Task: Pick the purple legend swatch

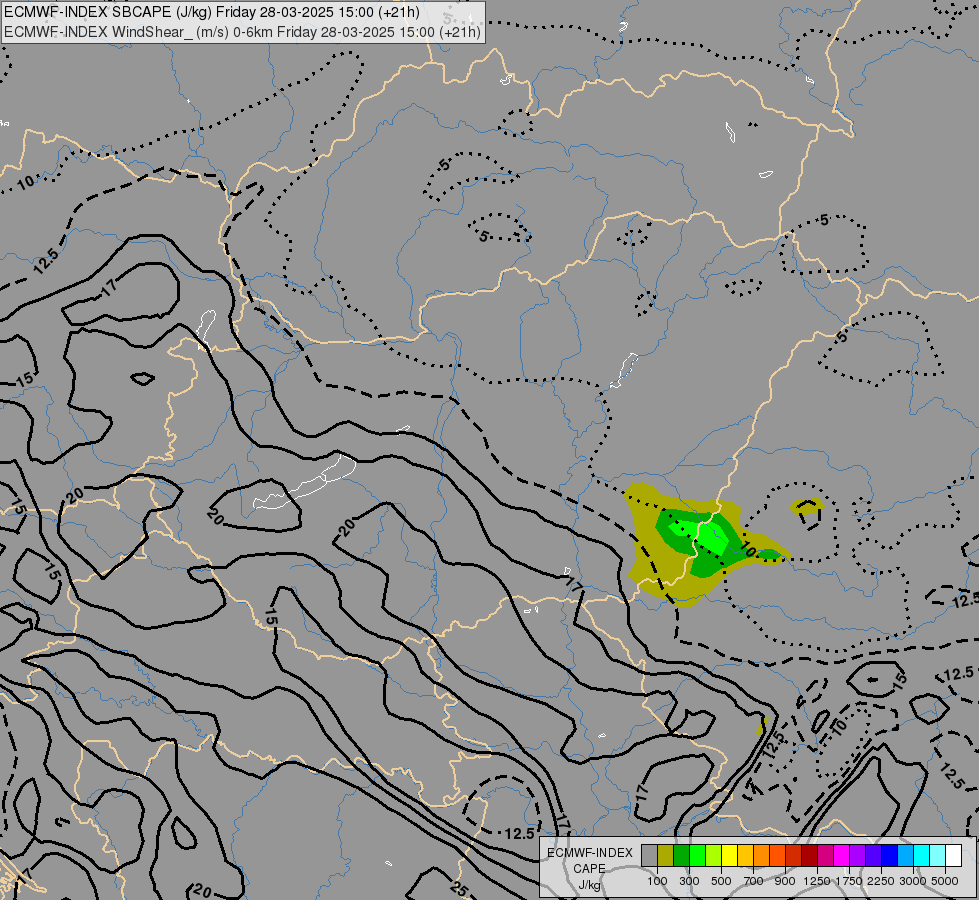Action: [x=858, y=856]
